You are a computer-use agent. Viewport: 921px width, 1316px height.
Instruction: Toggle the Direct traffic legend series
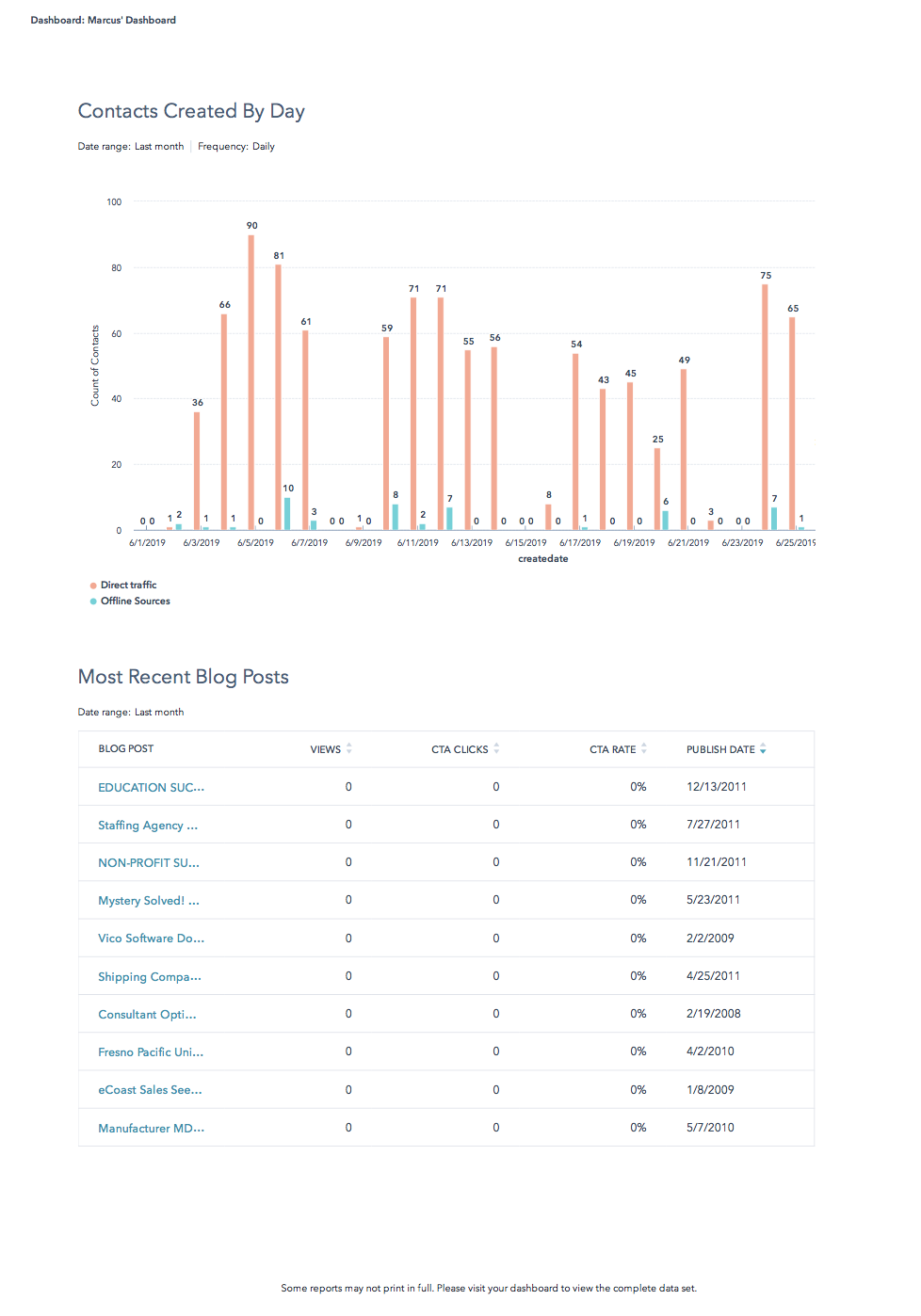tap(128, 586)
